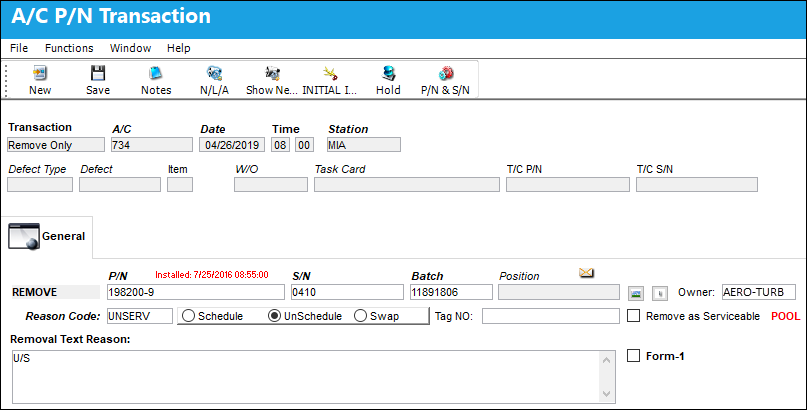Click the Tag NO input field
The height and width of the screenshot is (410, 807).
pos(551,316)
